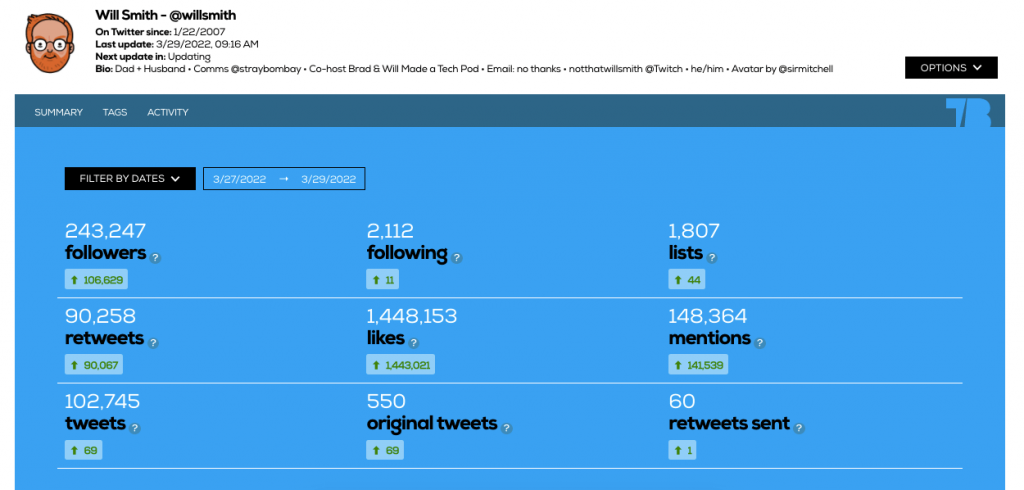Click the help icon next to mentions
This screenshot has height=490, width=1024.
point(760,342)
